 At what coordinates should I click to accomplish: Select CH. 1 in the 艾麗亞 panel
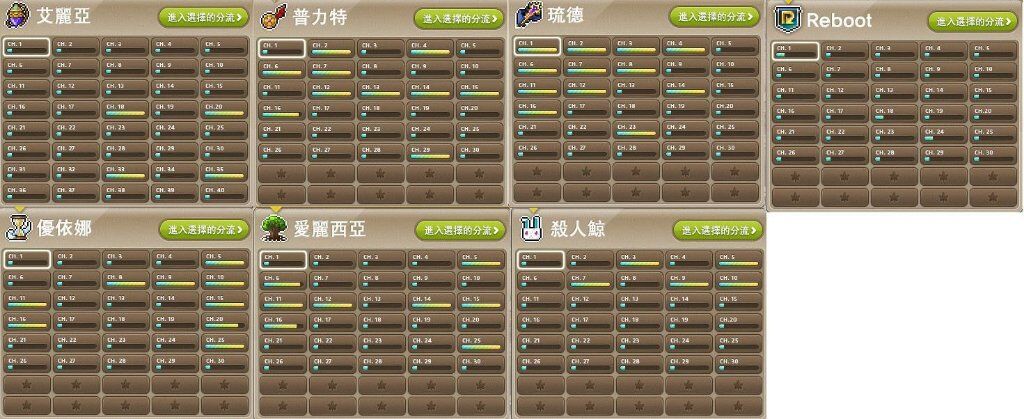[26, 47]
